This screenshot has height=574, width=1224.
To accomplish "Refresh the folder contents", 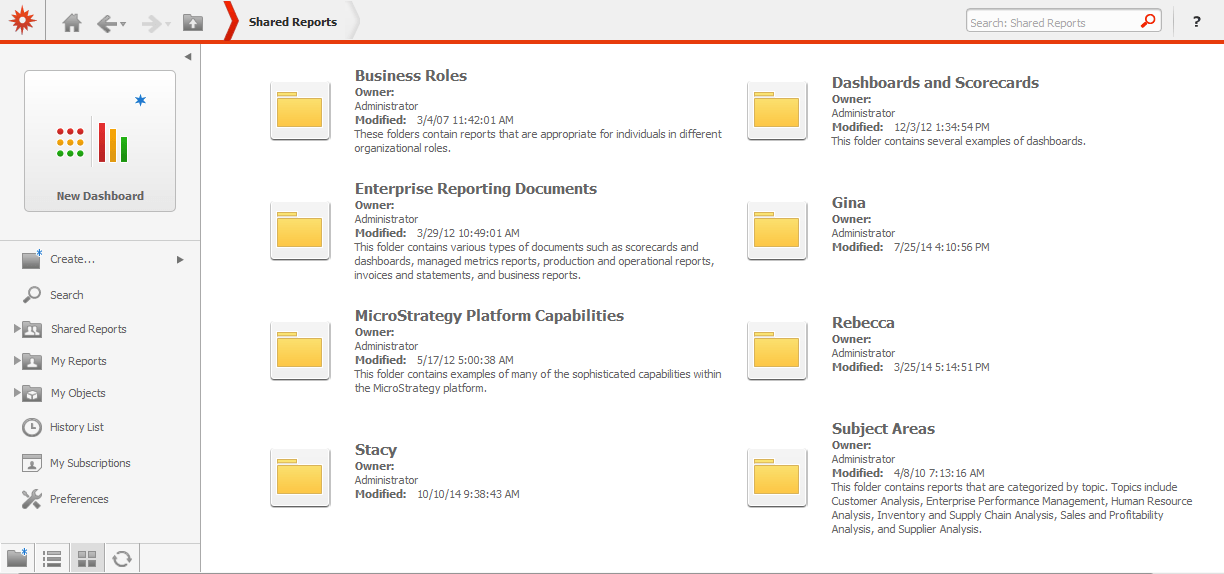I will (122, 559).
